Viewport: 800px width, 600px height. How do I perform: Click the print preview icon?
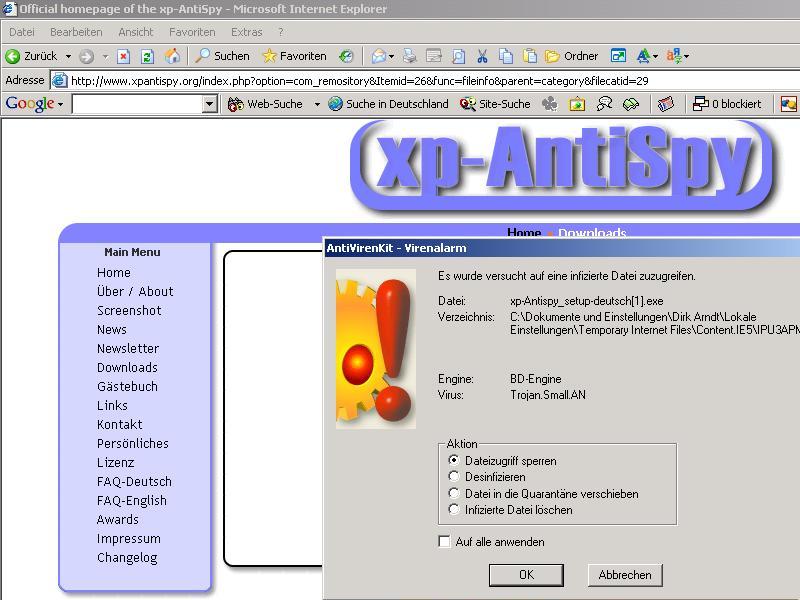coord(458,56)
